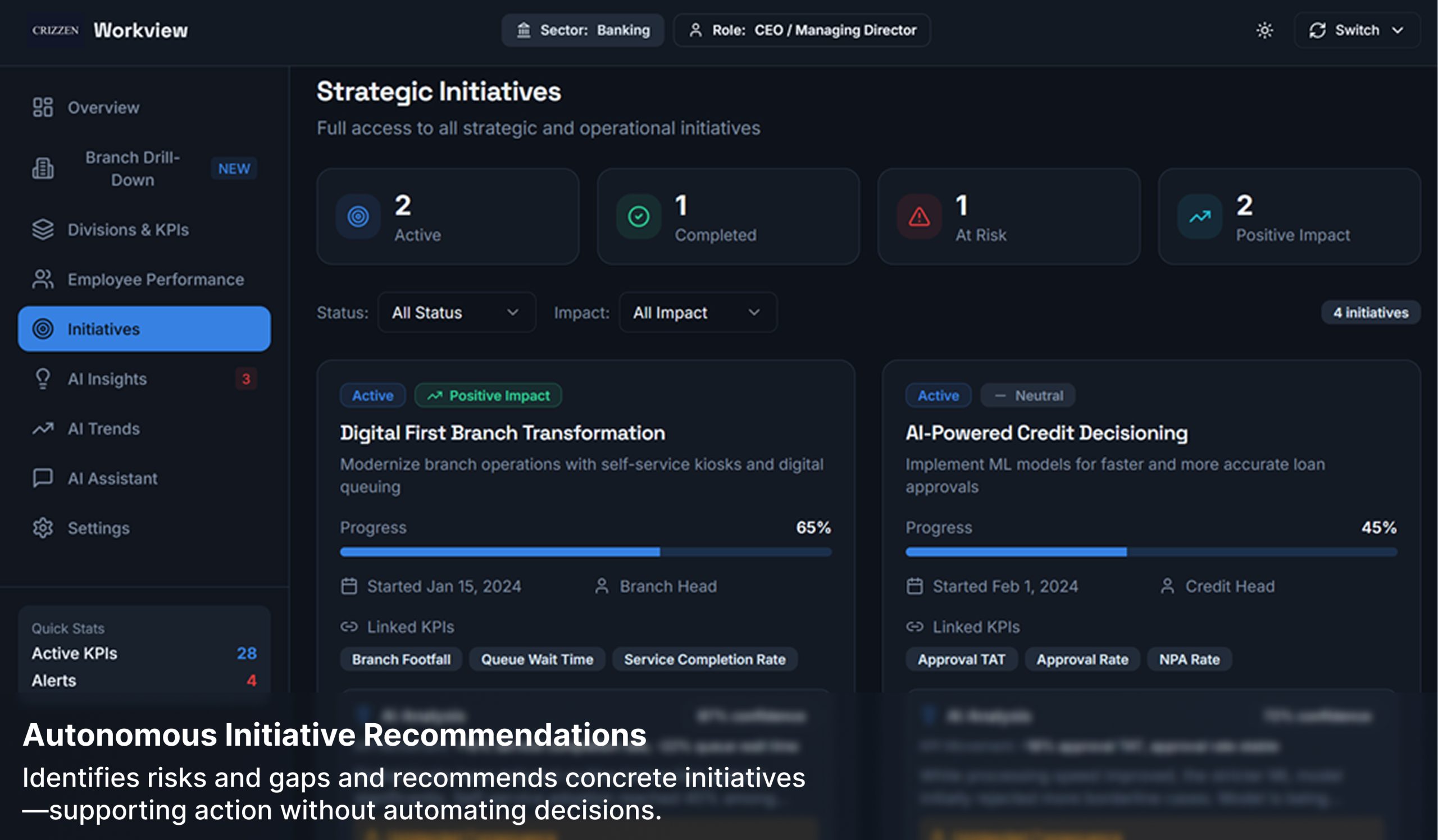Click the AI Insights lightbulb icon

[x=43, y=378]
